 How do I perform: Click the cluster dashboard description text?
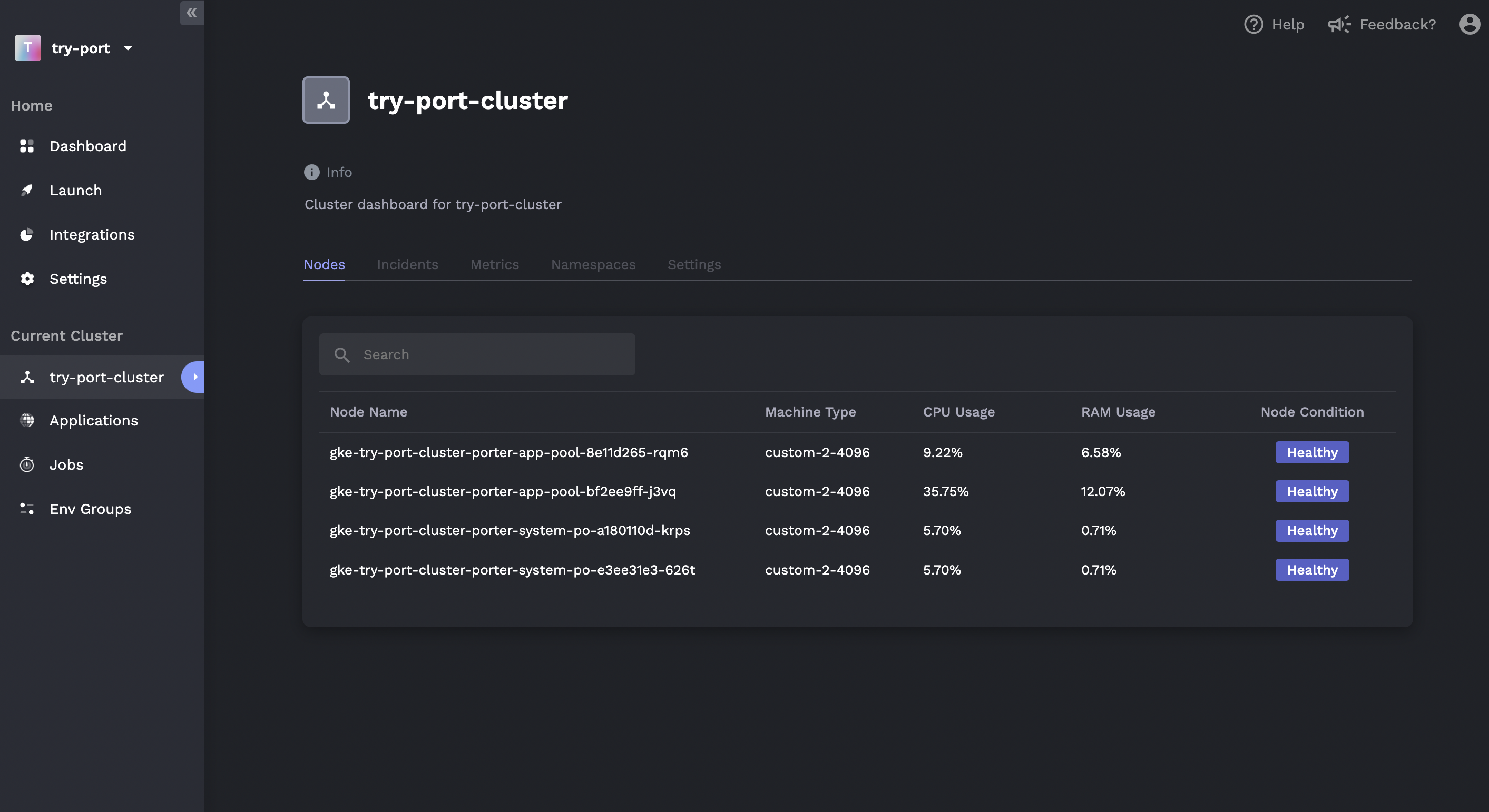click(x=433, y=204)
